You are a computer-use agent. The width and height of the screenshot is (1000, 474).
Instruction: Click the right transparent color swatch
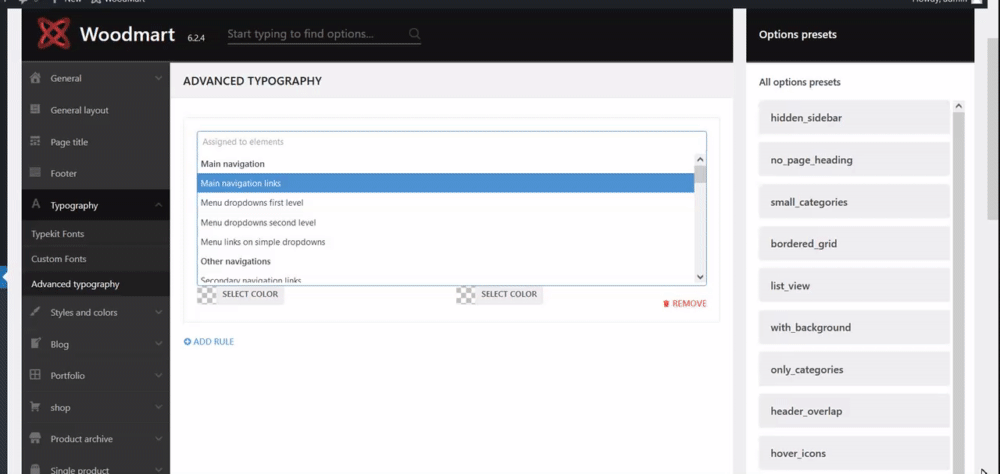pos(466,295)
